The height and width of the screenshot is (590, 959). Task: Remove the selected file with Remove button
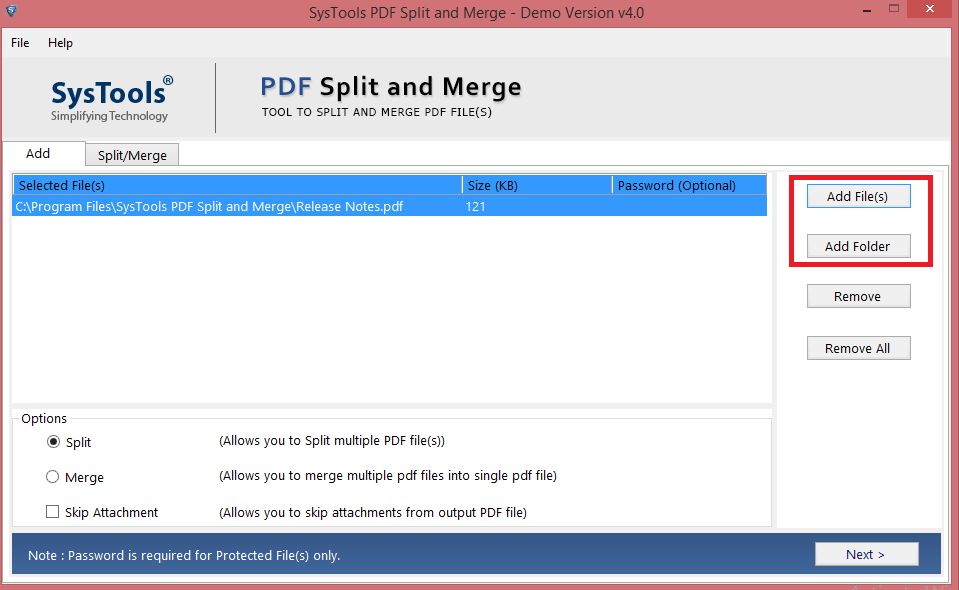[x=858, y=297]
